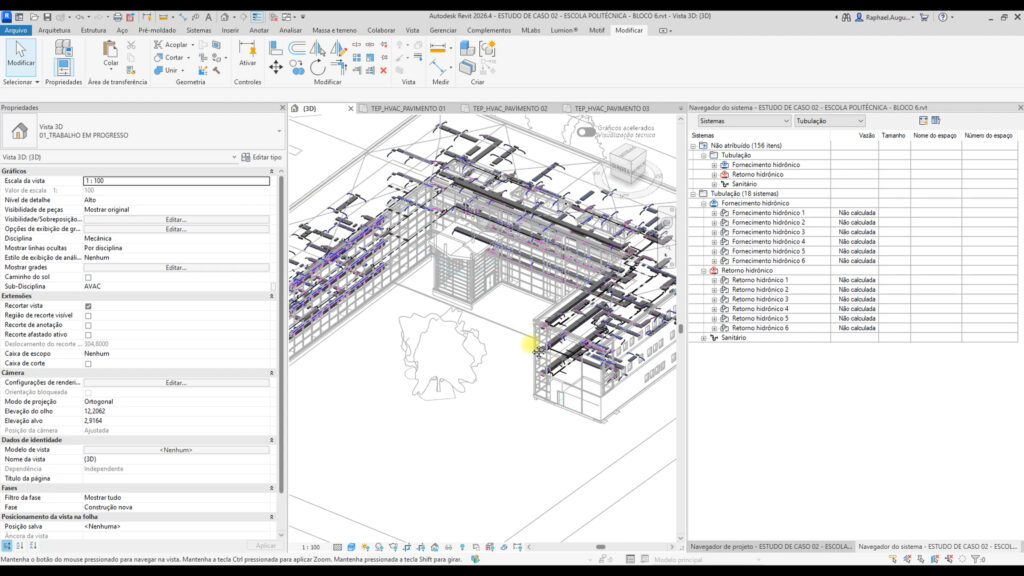The height and width of the screenshot is (576, 1024).
Task: Select the Rotate tool
Action: click(317, 67)
